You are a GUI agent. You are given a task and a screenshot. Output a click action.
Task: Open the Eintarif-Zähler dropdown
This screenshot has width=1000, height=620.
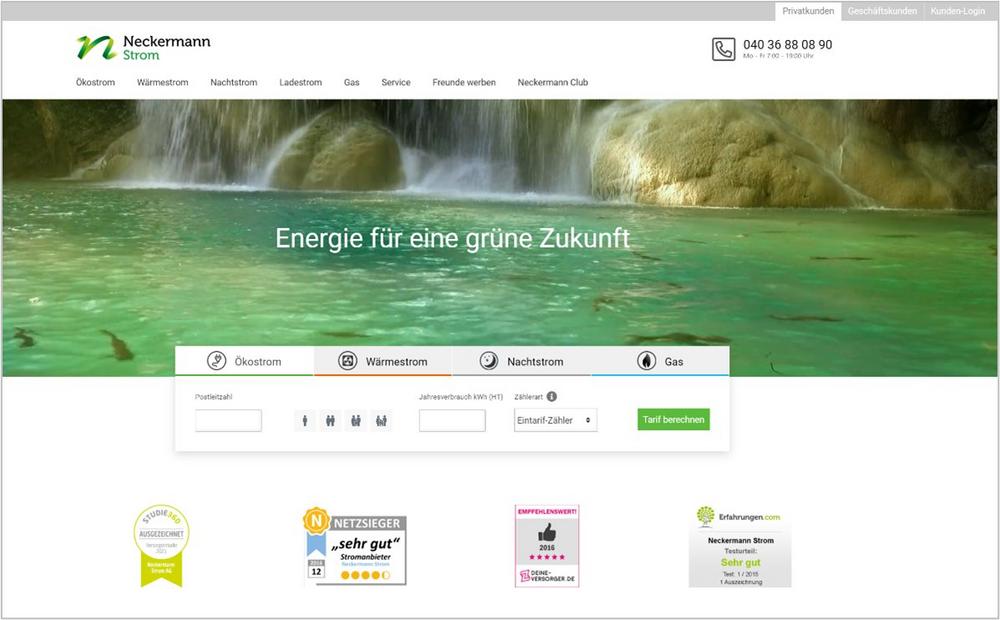coord(555,421)
